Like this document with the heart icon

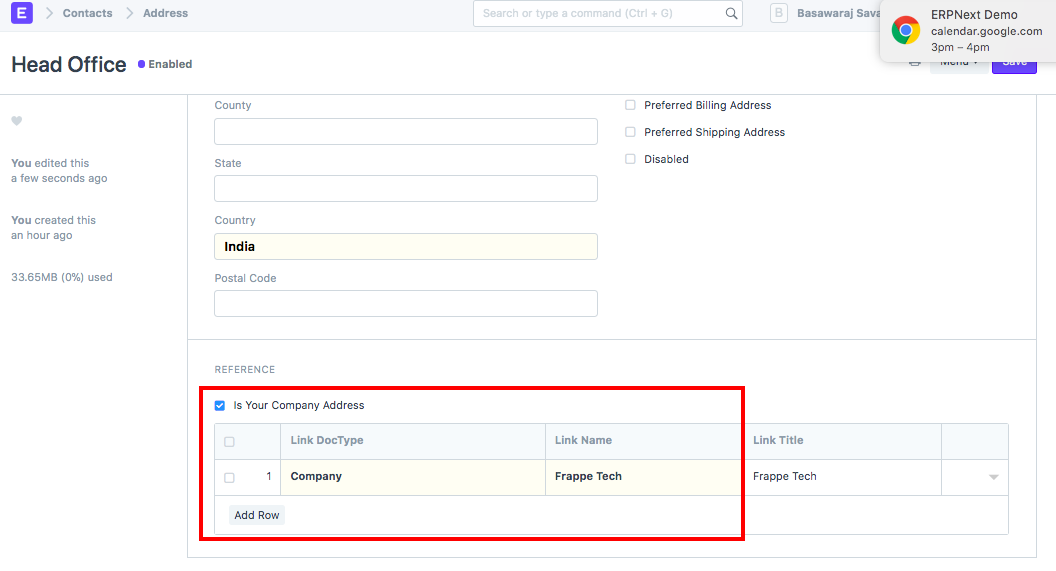(x=16, y=121)
